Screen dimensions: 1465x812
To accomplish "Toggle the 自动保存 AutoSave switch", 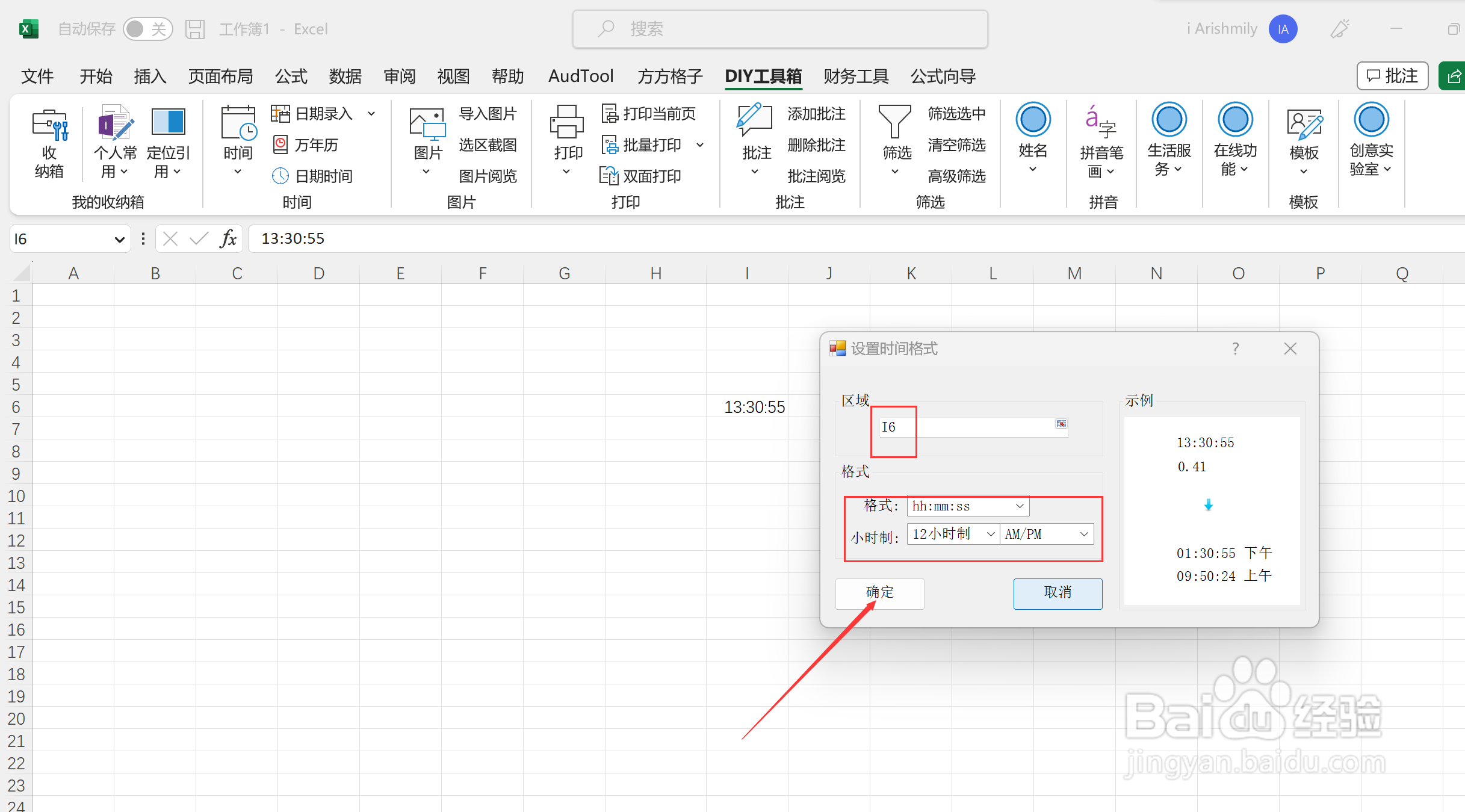I will pos(147,29).
